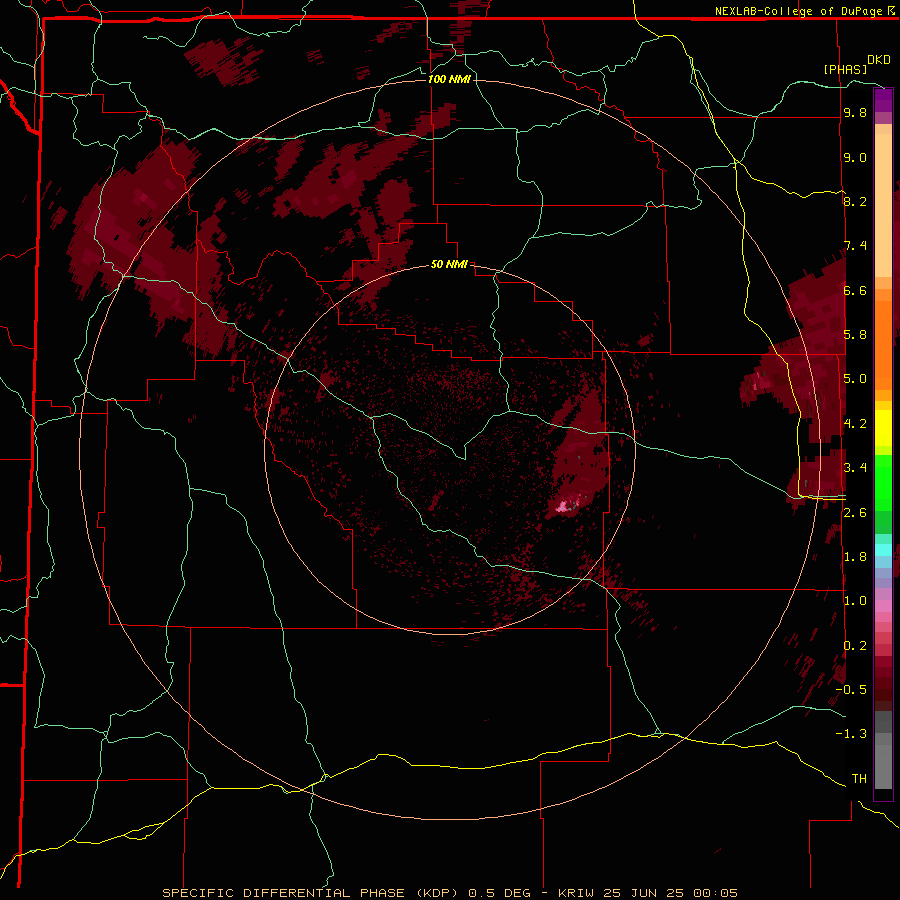Image resolution: width=900 pixels, height=900 pixels.
Task: Click the 1.8 scale value
Action: point(855,557)
